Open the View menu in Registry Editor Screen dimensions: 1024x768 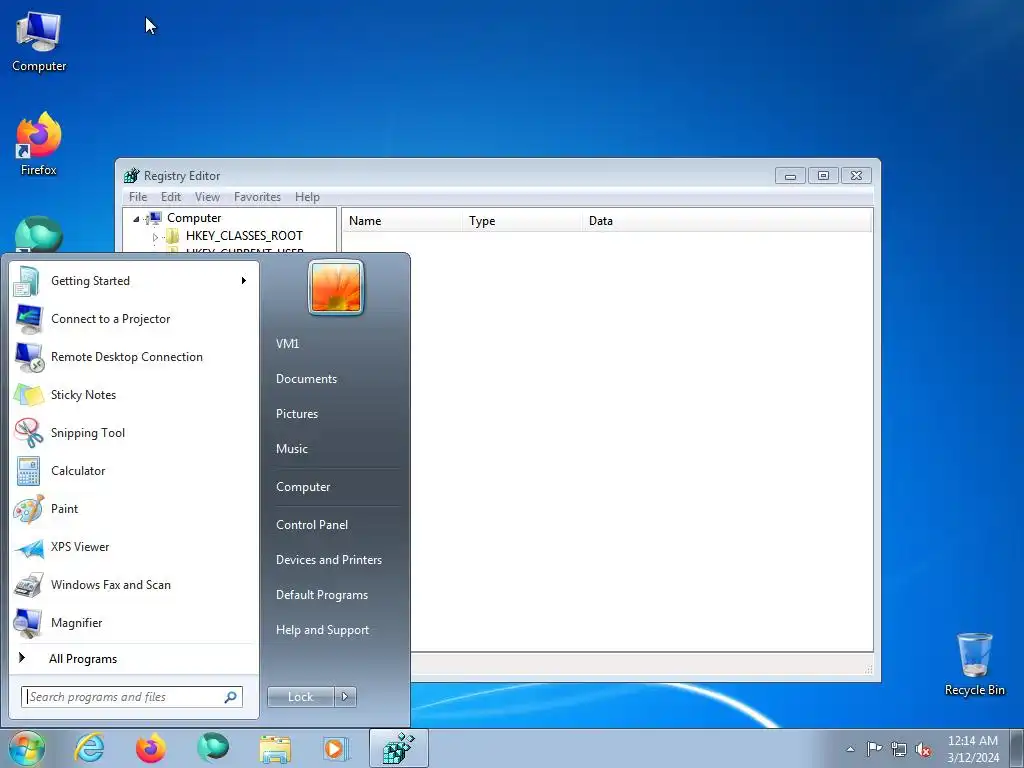[x=207, y=197]
